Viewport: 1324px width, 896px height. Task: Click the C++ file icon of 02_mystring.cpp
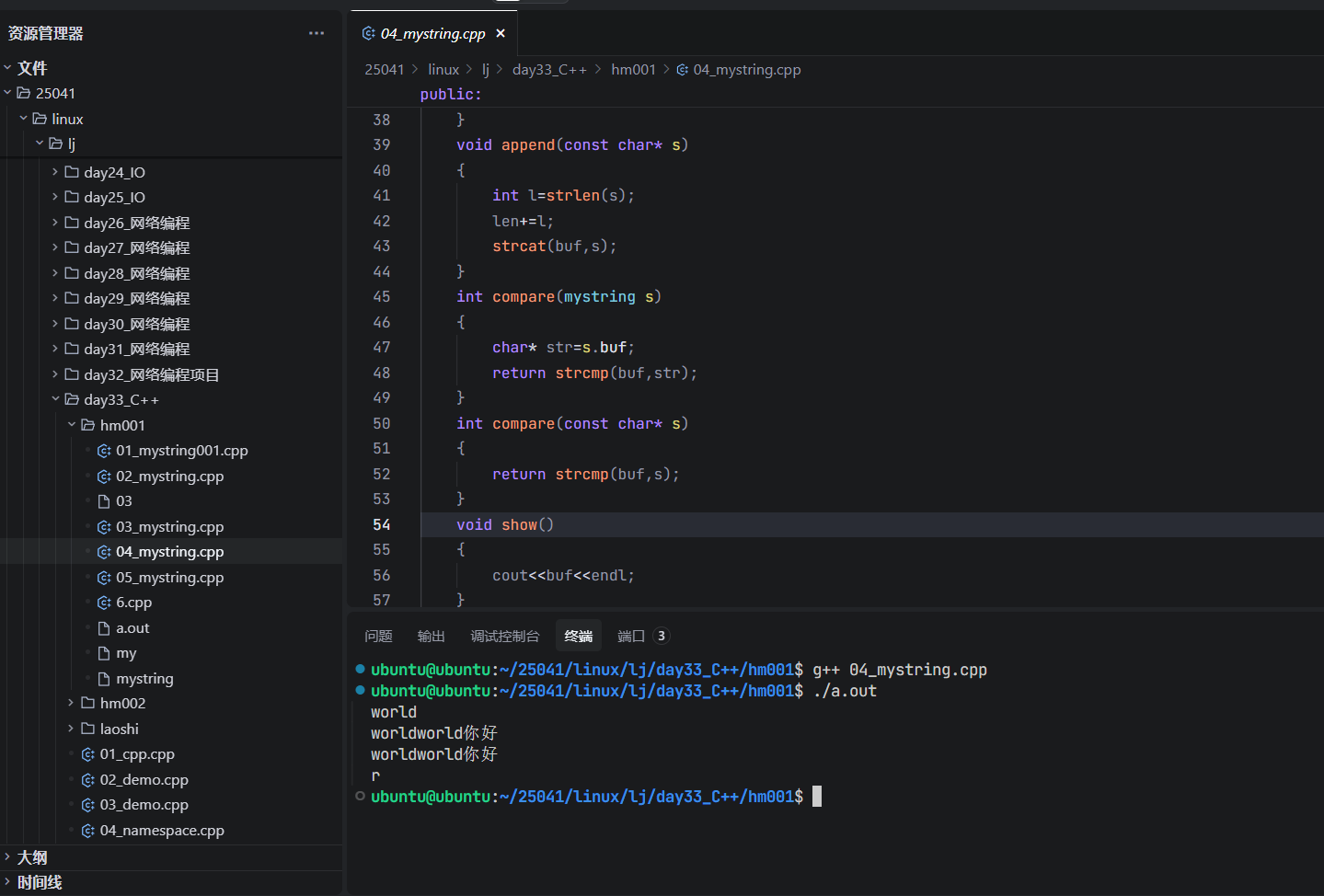point(104,477)
